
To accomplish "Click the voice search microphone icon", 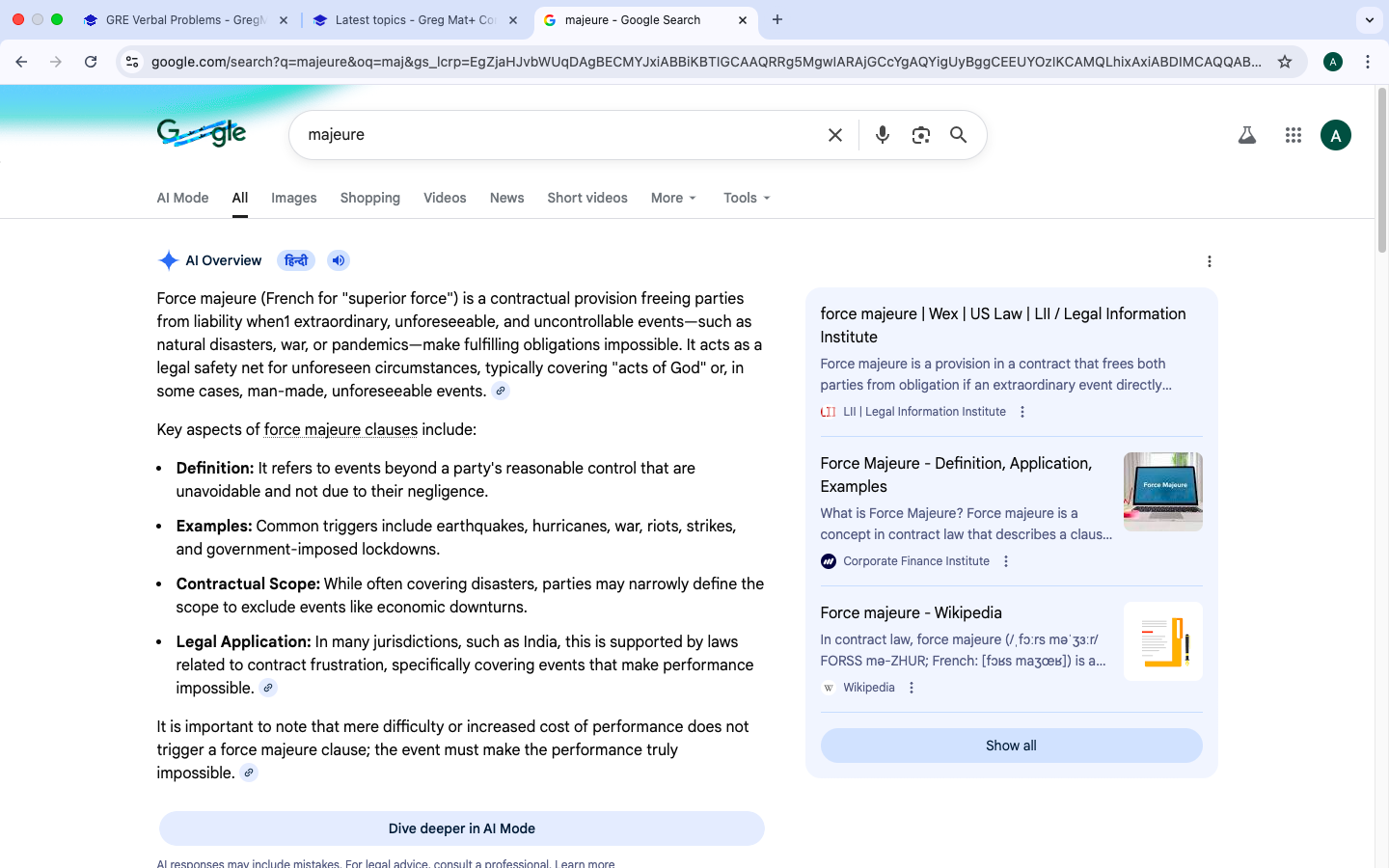I will (882, 135).
